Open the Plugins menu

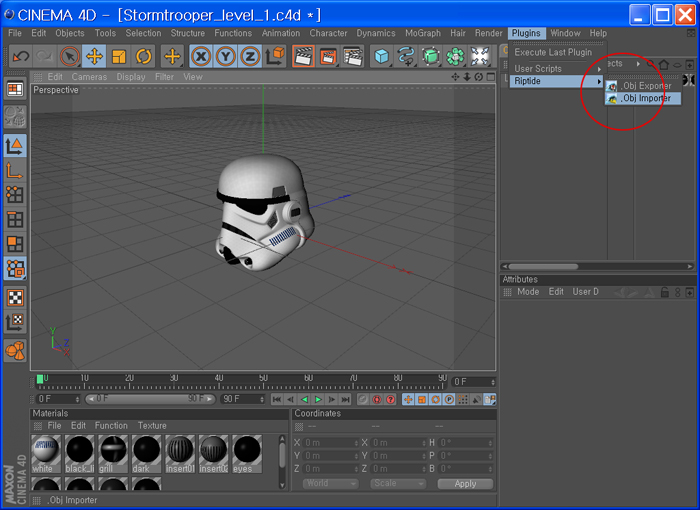(526, 33)
